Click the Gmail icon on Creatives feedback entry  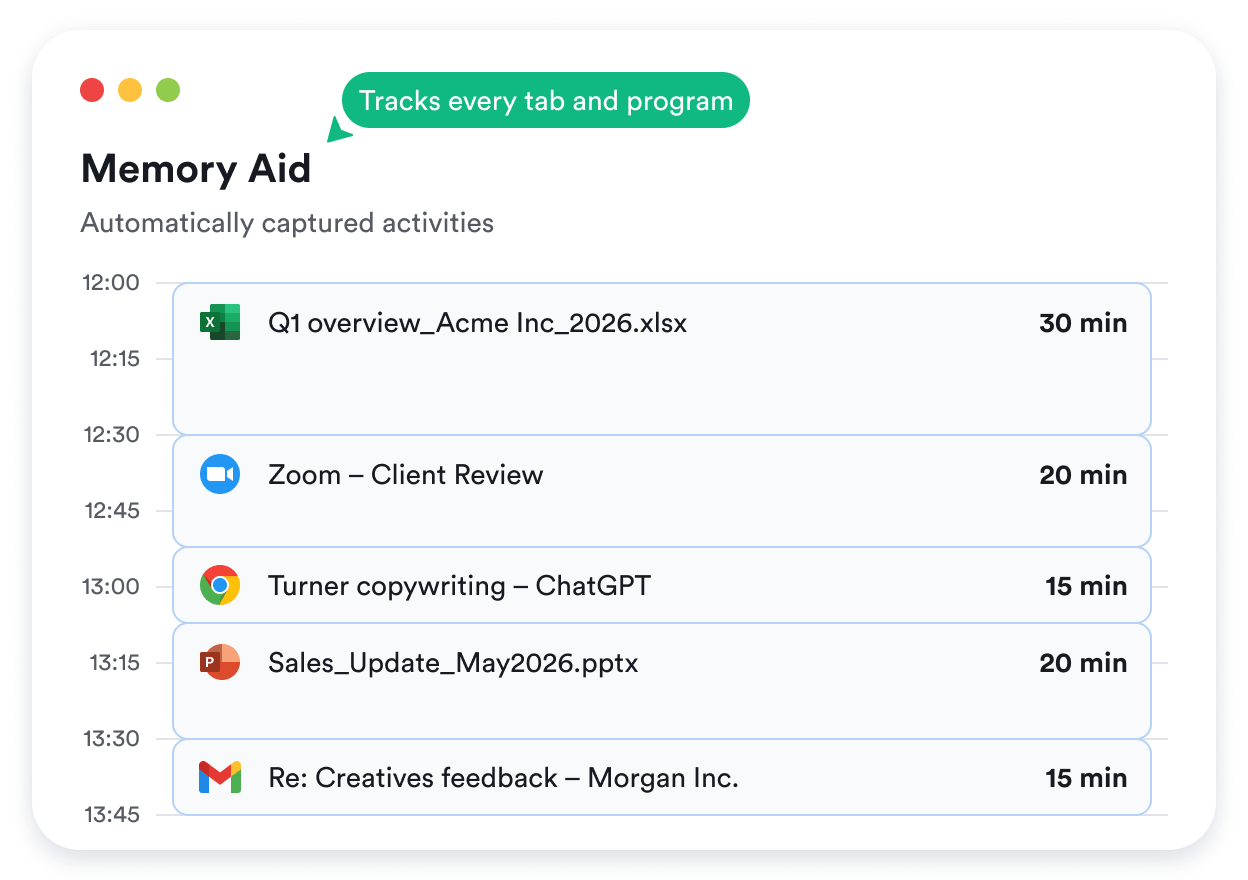tap(220, 777)
